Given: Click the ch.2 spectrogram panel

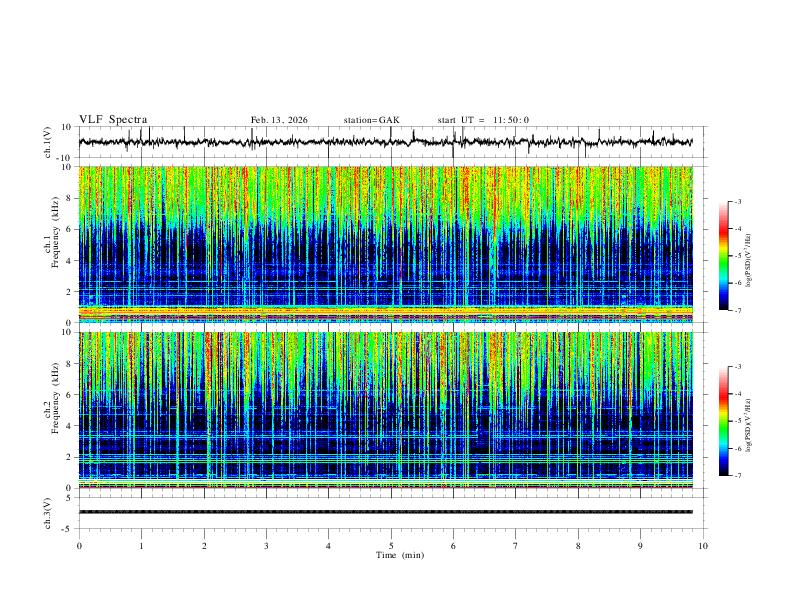Looking at the screenshot, I should [385, 410].
